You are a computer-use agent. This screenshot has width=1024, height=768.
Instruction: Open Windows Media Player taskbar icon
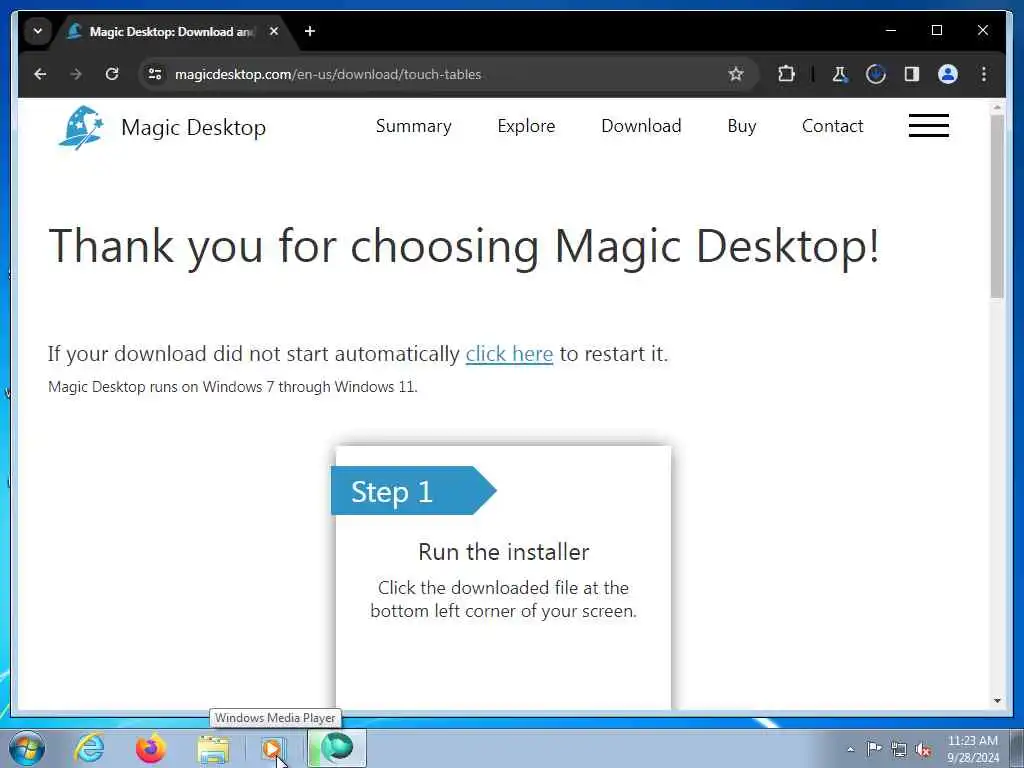pos(272,748)
